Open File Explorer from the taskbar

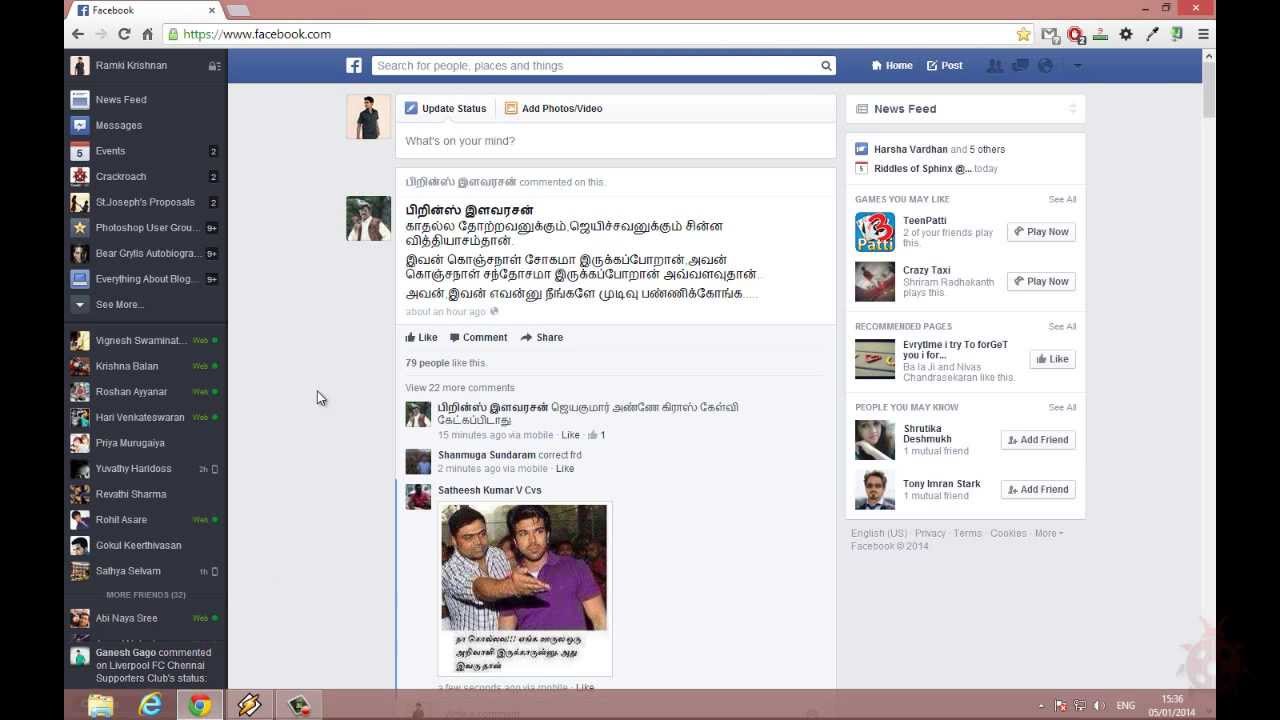click(101, 705)
